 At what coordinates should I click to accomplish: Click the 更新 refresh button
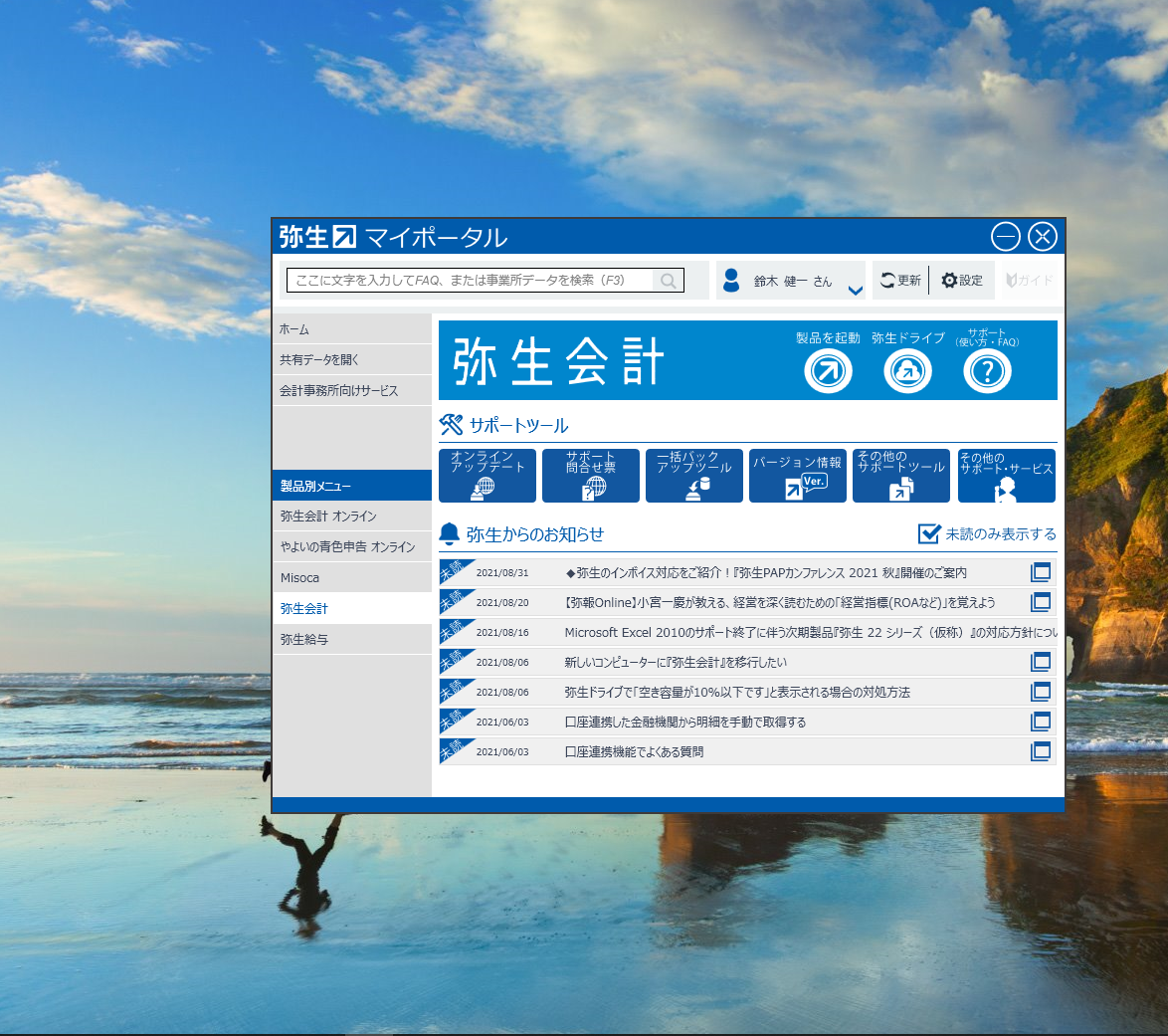pos(900,281)
